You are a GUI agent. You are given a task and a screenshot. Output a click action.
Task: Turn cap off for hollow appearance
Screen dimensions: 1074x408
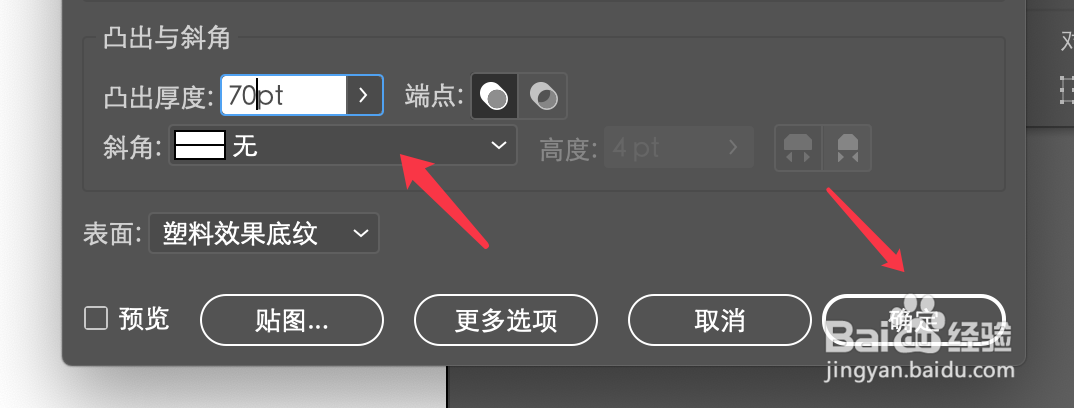click(543, 96)
